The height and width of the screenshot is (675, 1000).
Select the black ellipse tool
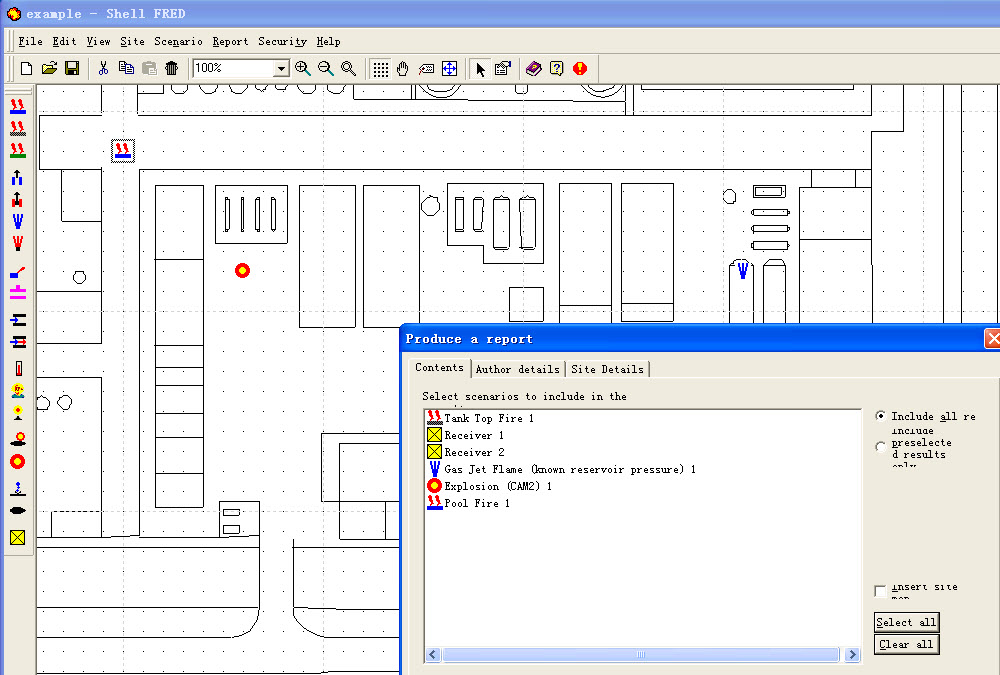pos(18,510)
